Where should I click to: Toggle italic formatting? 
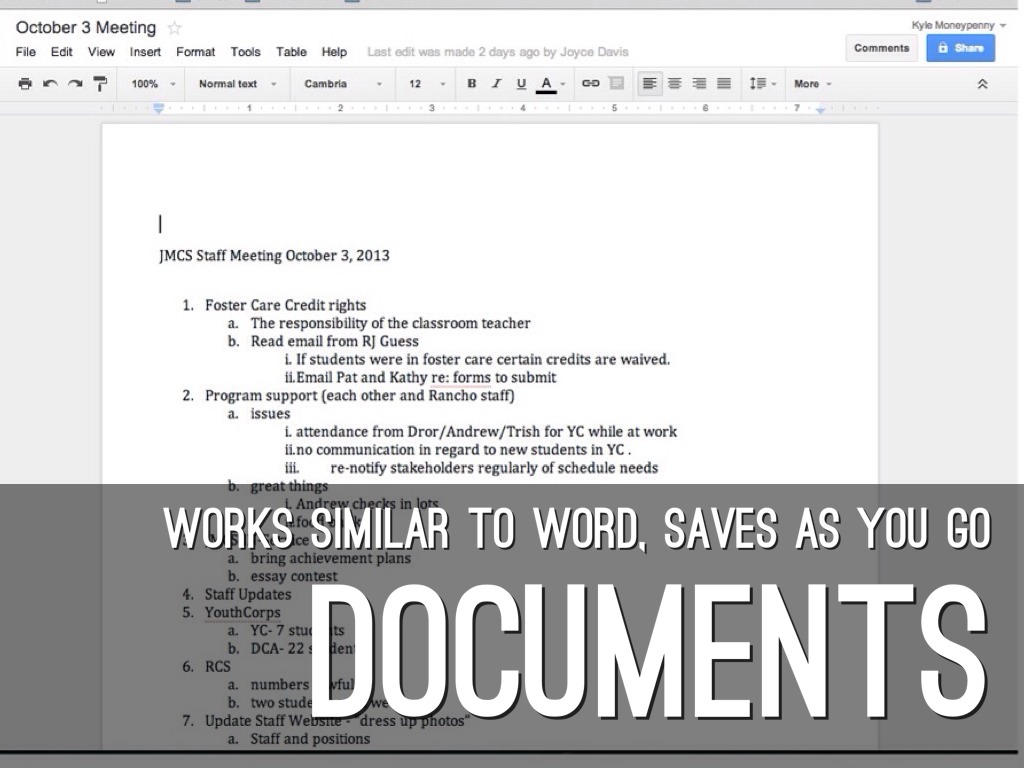(496, 84)
